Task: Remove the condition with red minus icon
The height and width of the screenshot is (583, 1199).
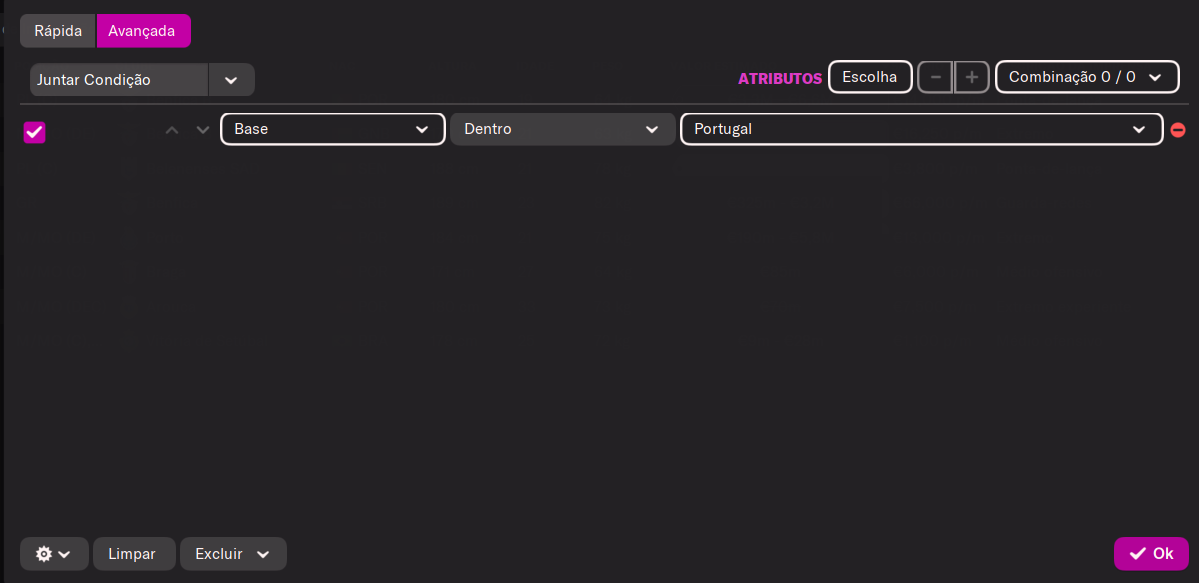Action: (1178, 130)
